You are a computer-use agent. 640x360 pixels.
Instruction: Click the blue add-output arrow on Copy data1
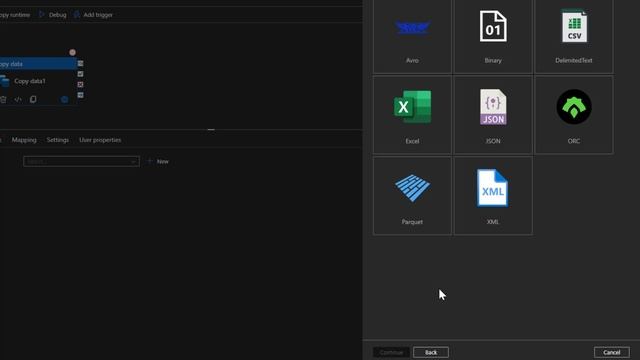[x=64, y=99]
